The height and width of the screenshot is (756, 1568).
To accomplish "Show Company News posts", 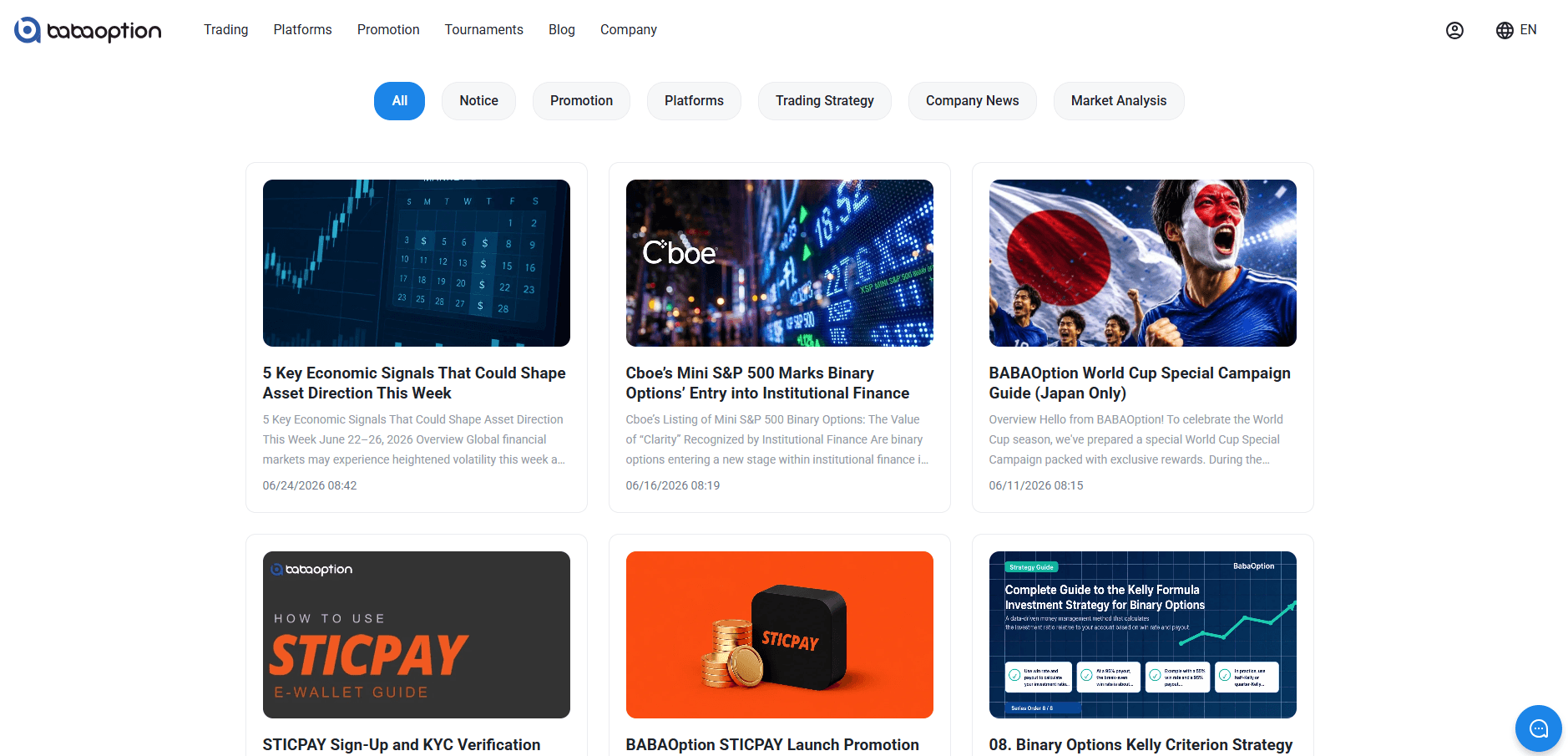I will [972, 101].
